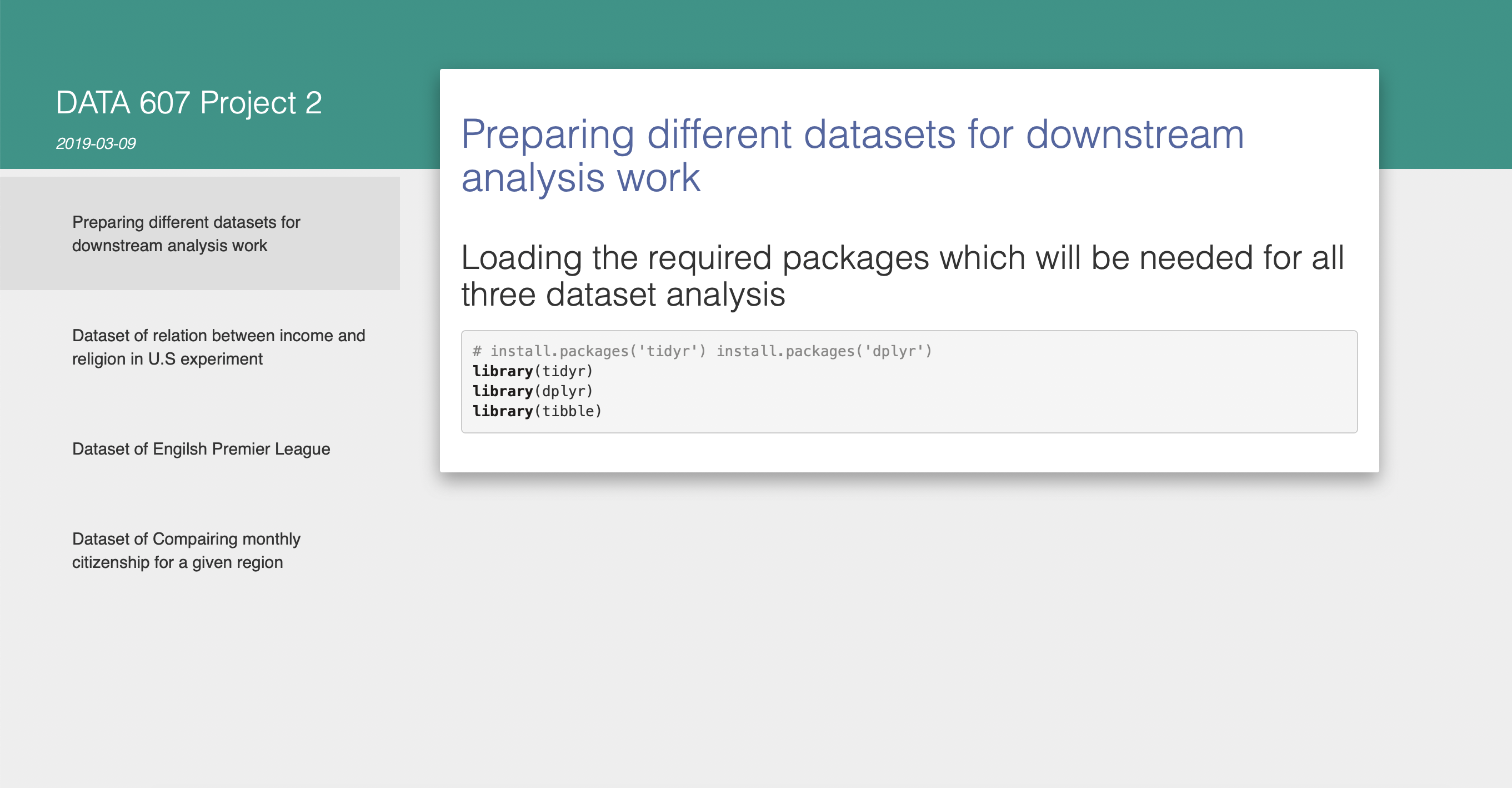1512x788 pixels.
Task: Click the library(tibble) line of code
Action: pos(537,411)
